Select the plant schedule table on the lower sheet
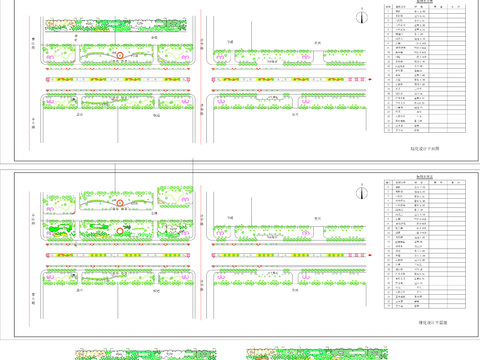 point(425,244)
